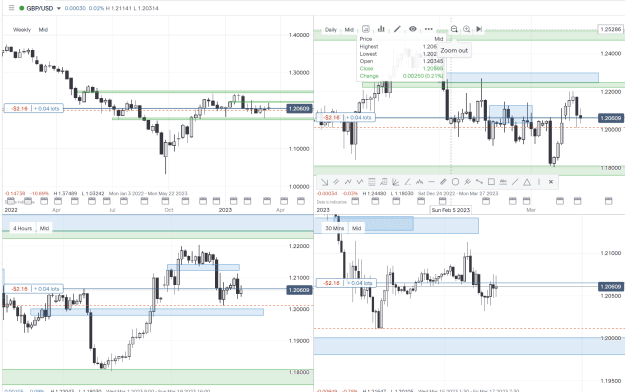The width and height of the screenshot is (625, 392).
Task: Open the Mid selector on 30 Mins chart
Action: [356, 228]
